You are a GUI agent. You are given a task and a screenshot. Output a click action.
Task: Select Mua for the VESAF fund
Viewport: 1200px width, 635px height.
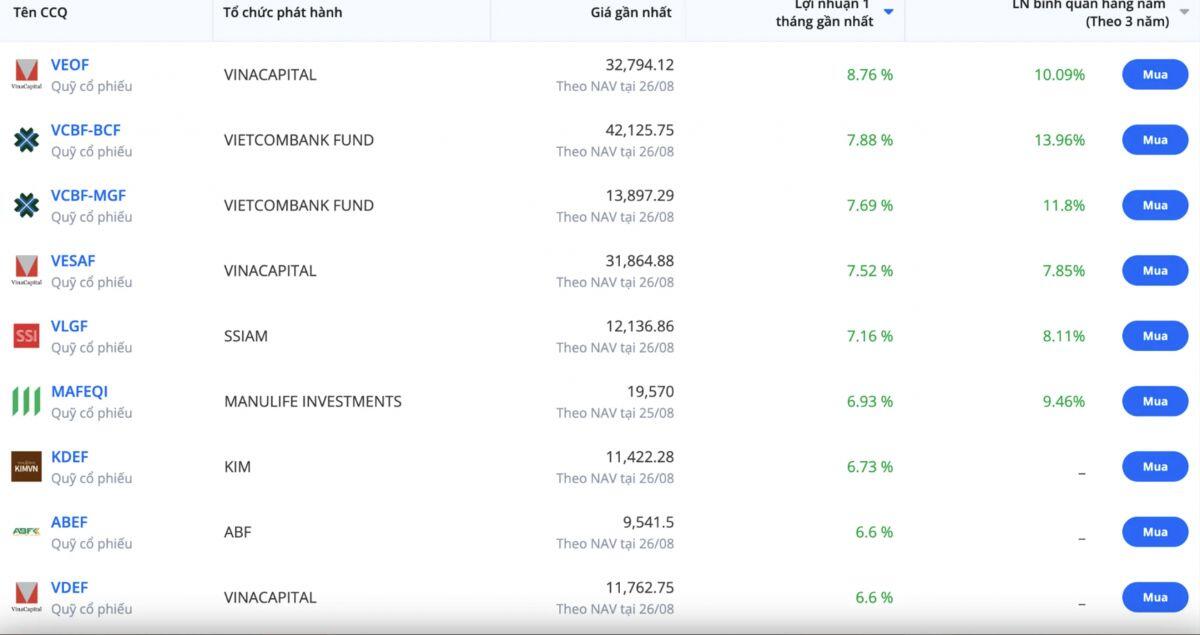click(x=1155, y=271)
